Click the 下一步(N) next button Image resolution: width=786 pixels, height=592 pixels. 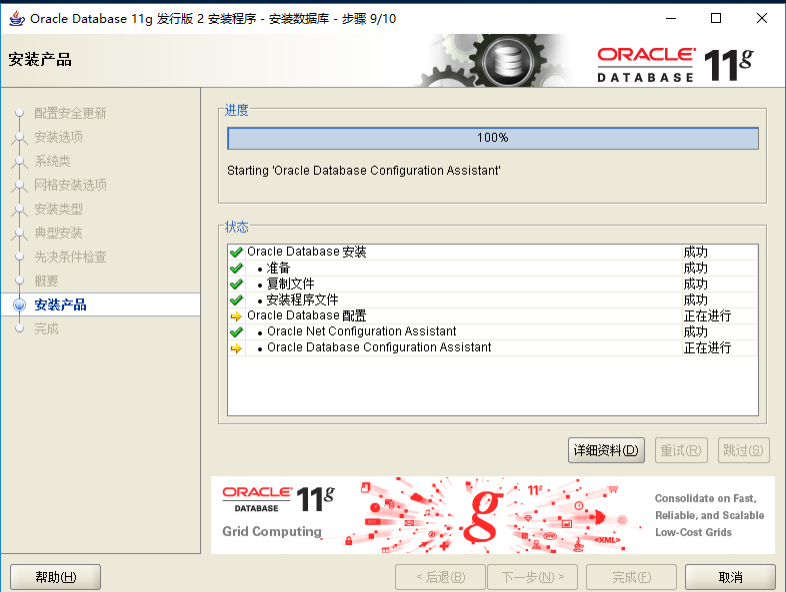pyautogui.click(x=532, y=577)
